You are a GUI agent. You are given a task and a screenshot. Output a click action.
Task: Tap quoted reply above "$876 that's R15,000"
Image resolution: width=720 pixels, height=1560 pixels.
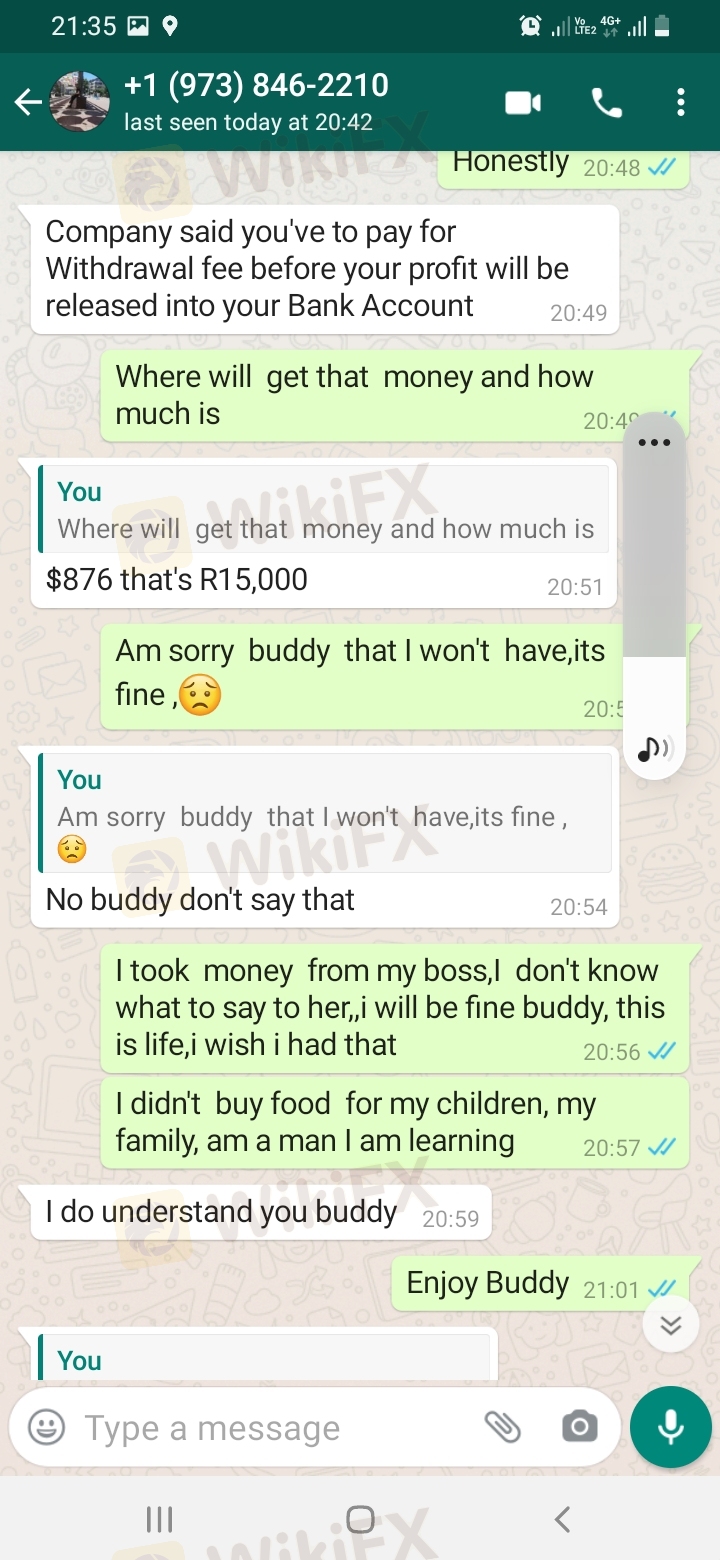coord(323,509)
